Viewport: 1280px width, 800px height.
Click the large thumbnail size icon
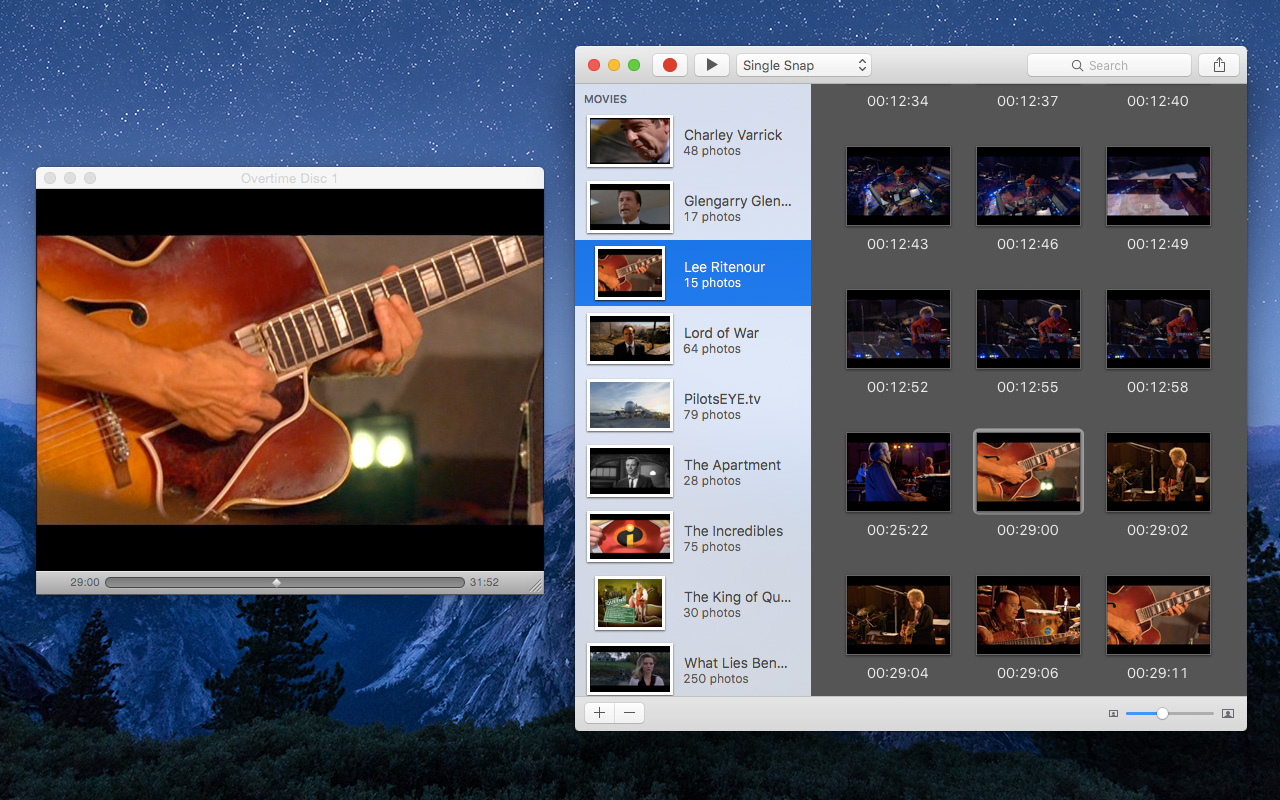[x=1228, y=714]
